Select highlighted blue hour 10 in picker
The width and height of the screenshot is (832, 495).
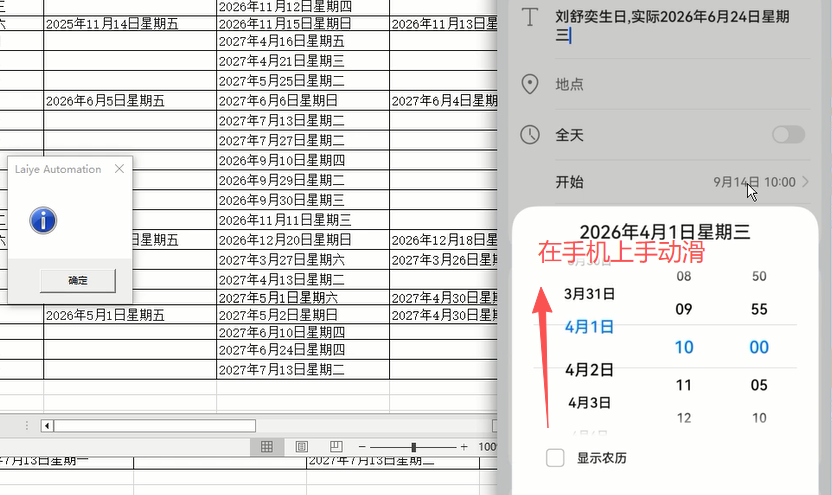(x=684, y=347)
